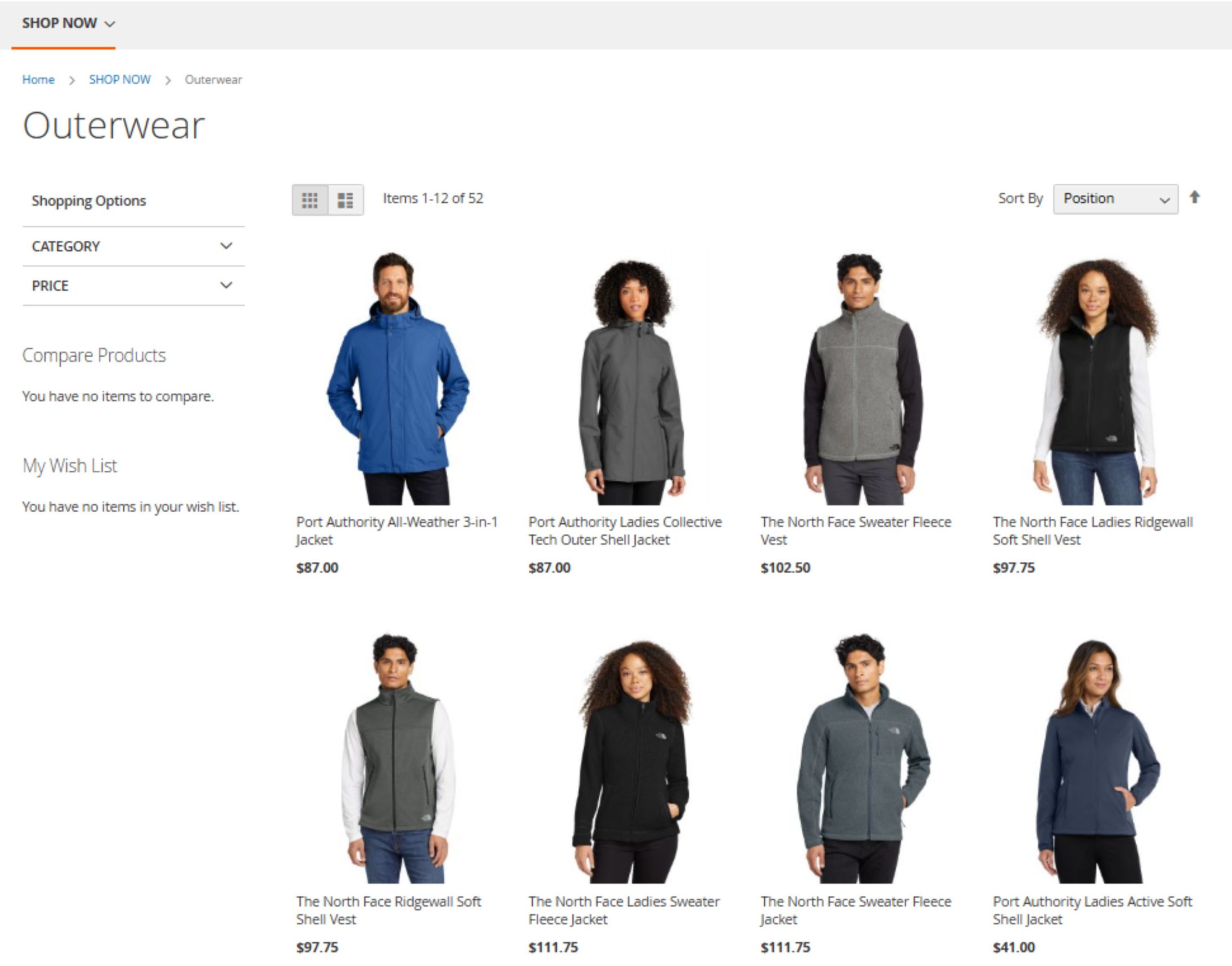Click the $97.75 price under Ladies Ridgewall Vest
1232x966 pixels.
[1014, 568]
